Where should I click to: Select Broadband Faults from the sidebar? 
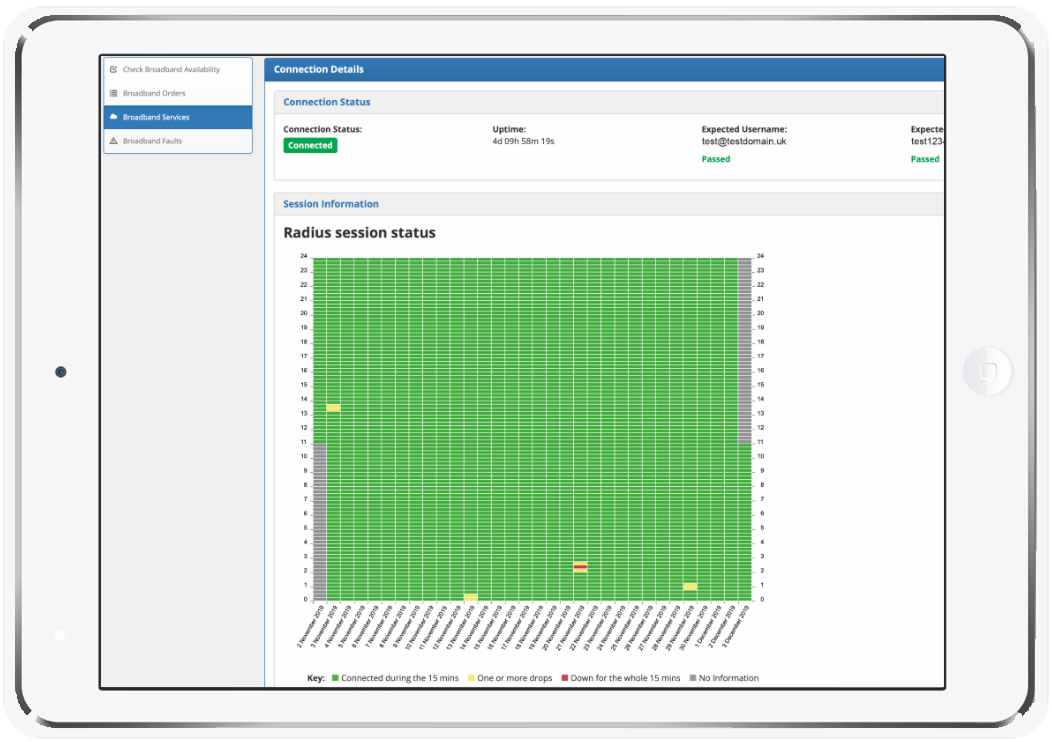coord(152,141)
